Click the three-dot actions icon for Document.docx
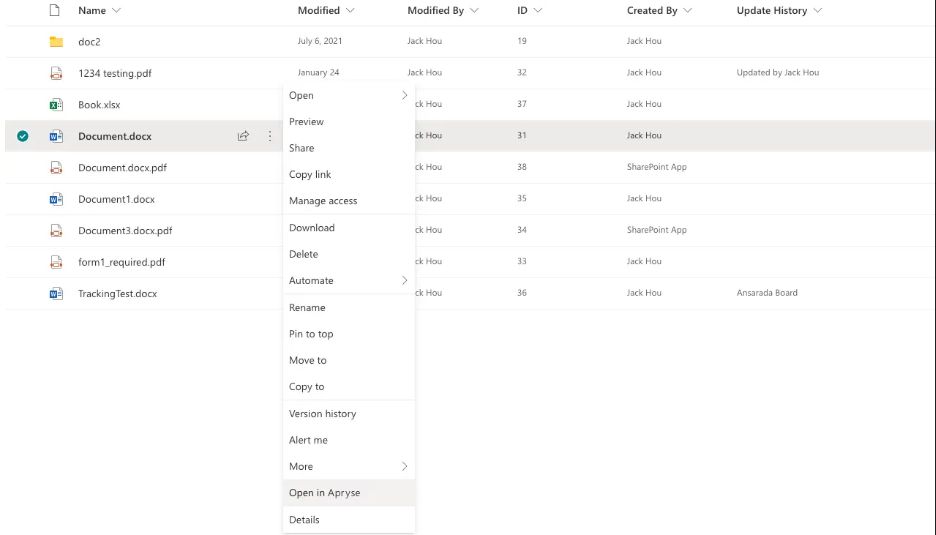 [270, 136]
